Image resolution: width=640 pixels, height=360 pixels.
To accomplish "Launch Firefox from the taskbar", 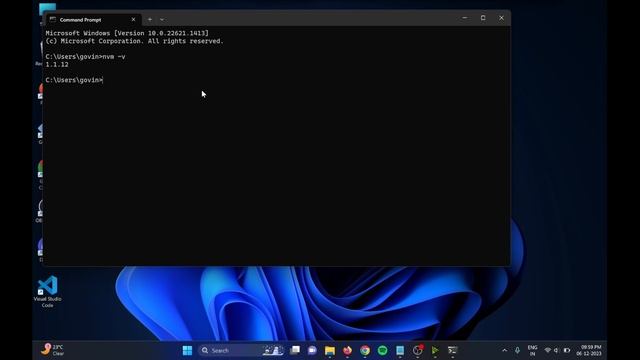I will [x=347, y=350].
